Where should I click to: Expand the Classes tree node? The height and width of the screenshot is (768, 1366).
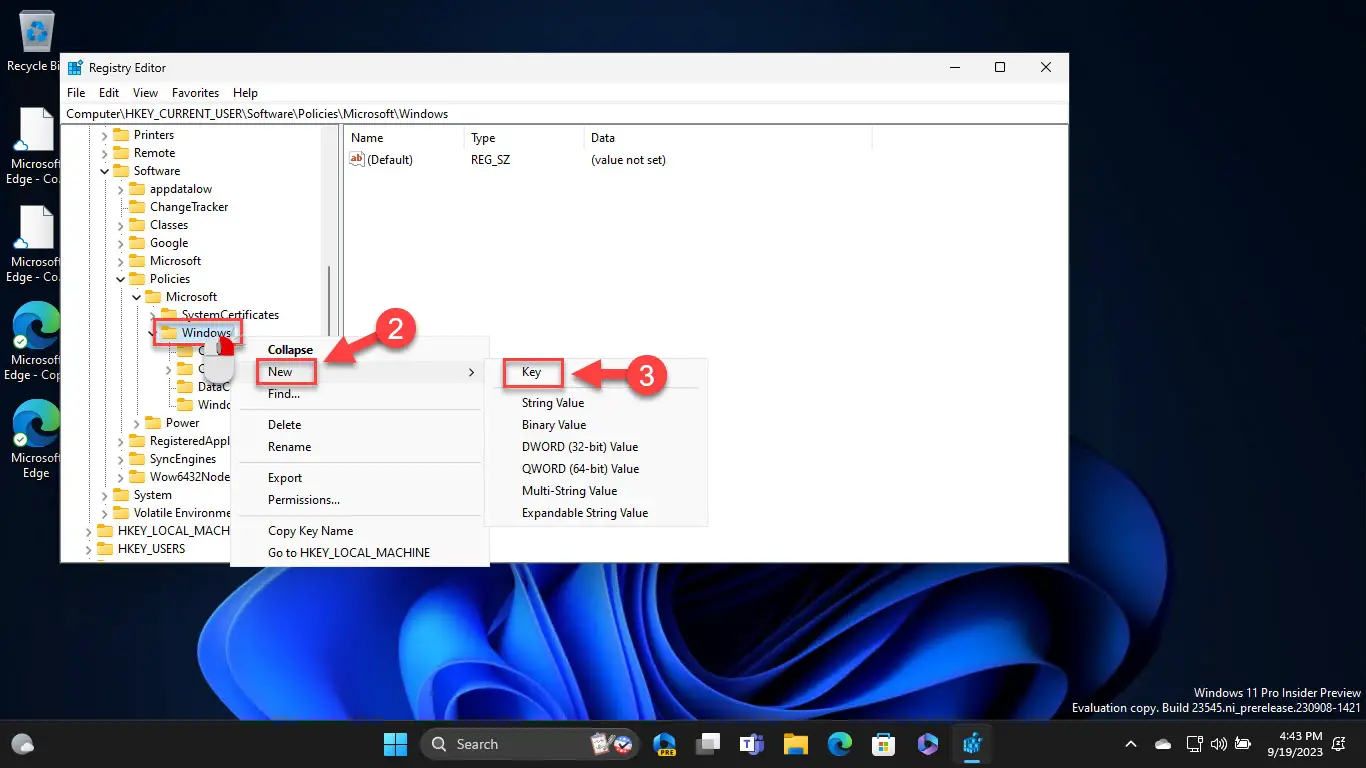(x=121, y=225)
